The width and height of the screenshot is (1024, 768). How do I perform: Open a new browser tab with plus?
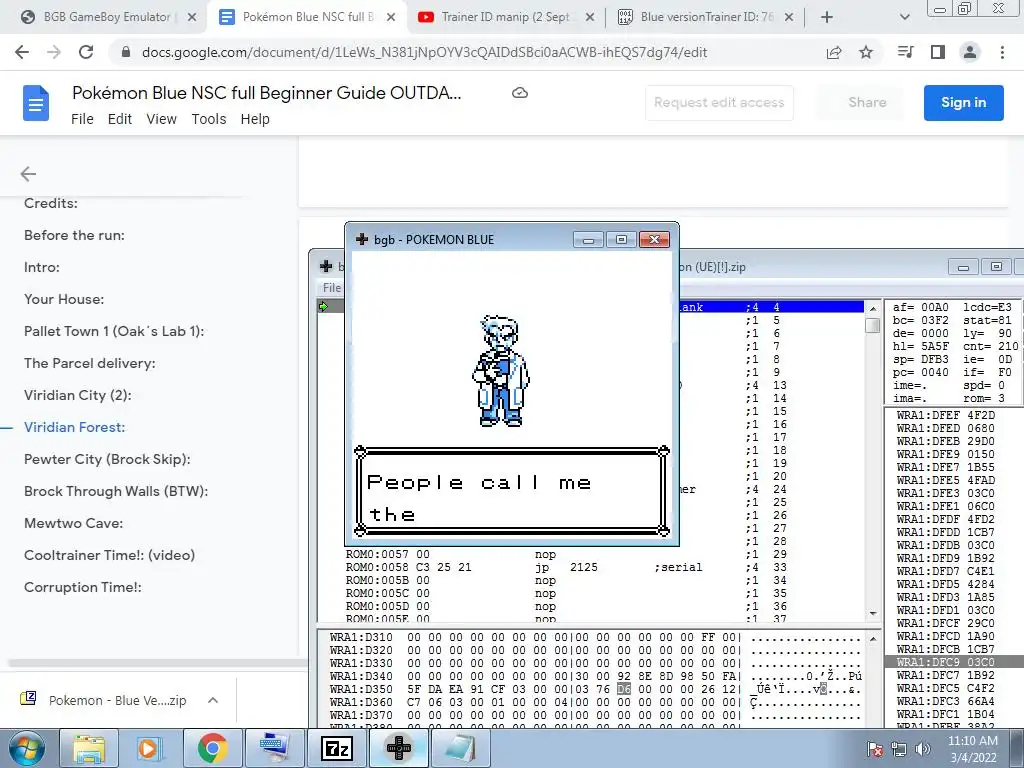827,17
